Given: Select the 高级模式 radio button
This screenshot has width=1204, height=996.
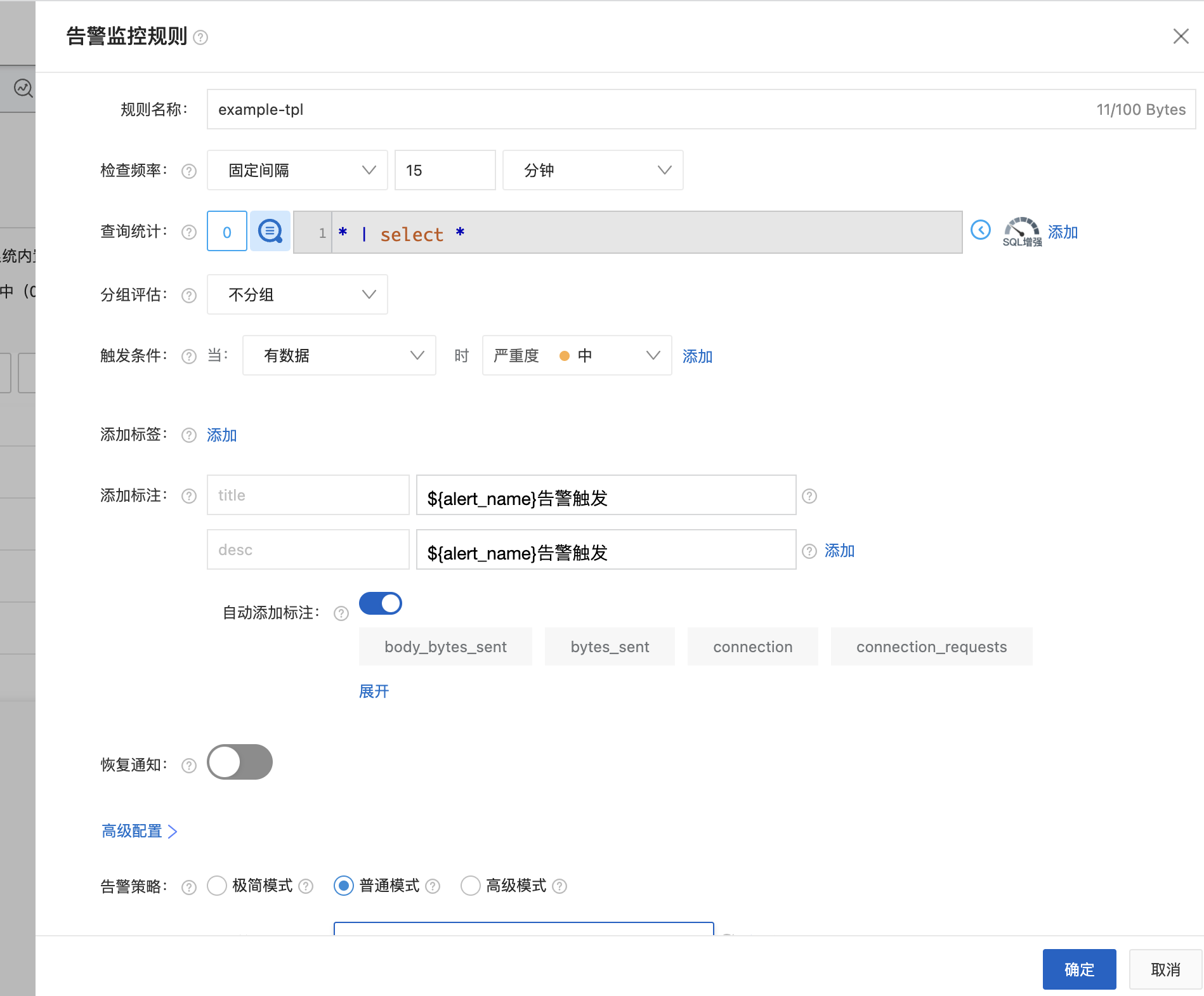Looking at the screenshot, I should click(471, 886).
